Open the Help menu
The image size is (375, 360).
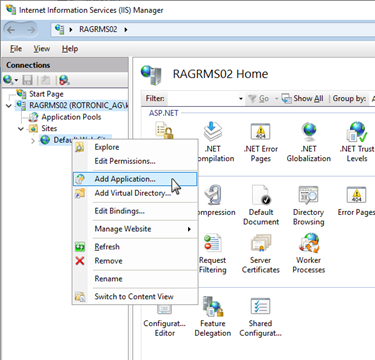(x=70, y=49)
